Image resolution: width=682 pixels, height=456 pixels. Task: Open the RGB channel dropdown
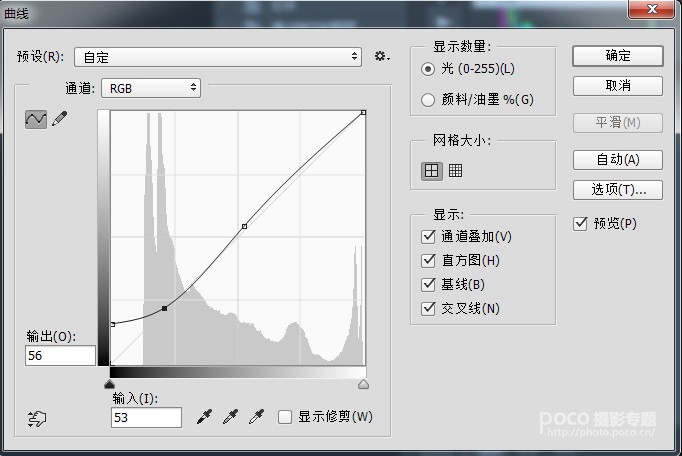click(x=151, y=88)
